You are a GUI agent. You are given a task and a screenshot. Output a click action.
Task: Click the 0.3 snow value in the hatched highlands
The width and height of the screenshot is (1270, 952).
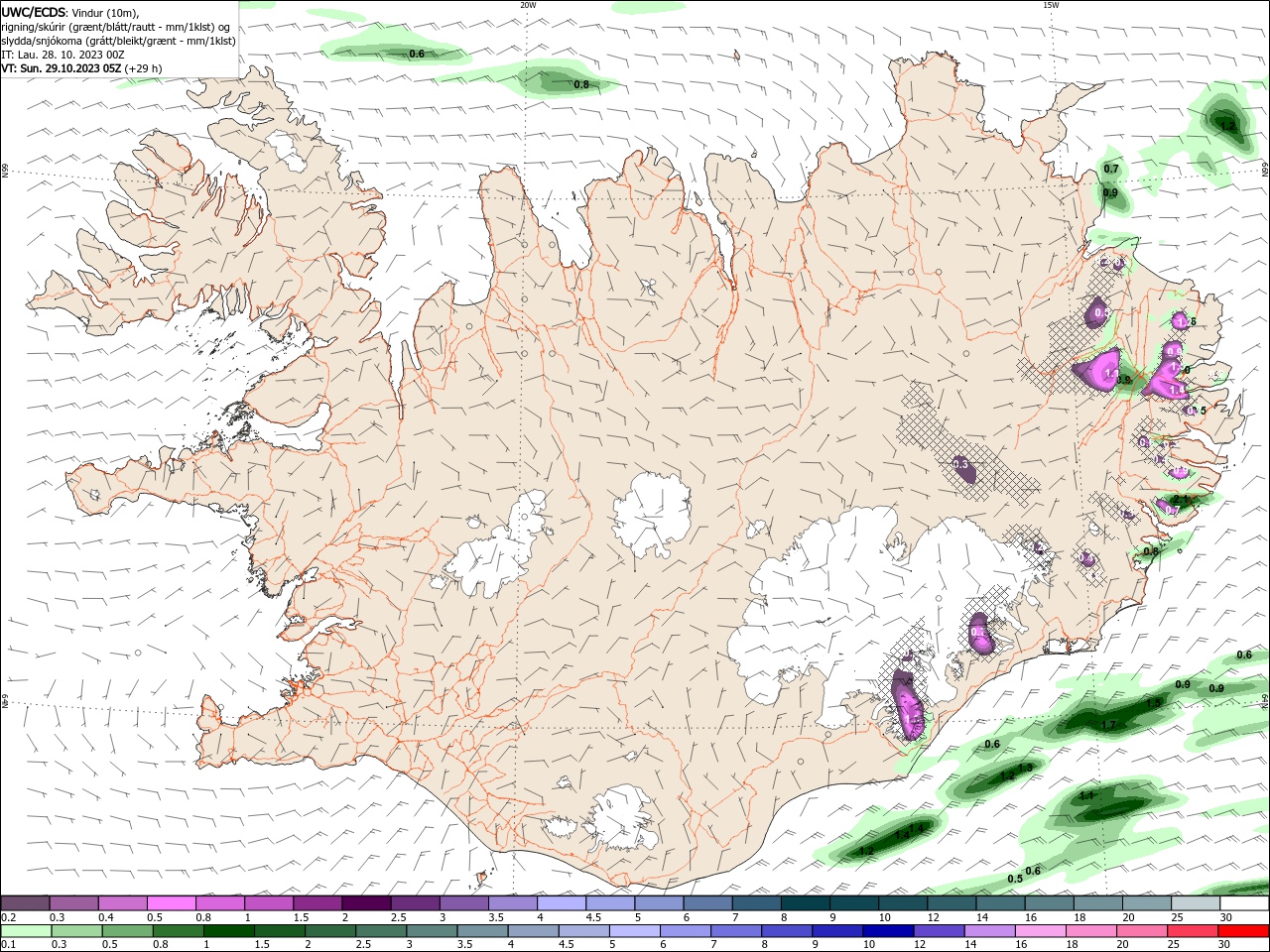(x=960, y=464)
